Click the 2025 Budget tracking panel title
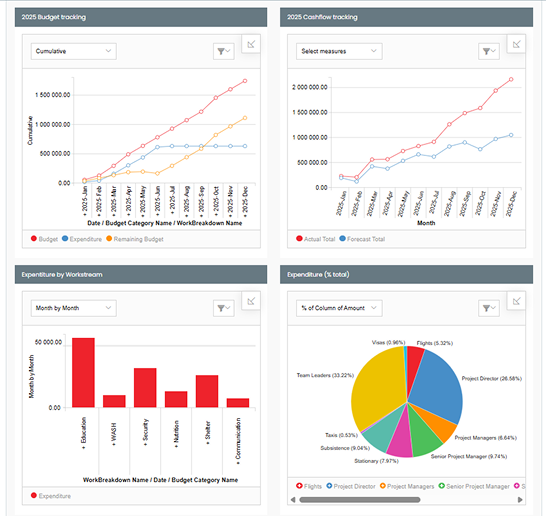546x516 pixels. (x=54, y=17)
